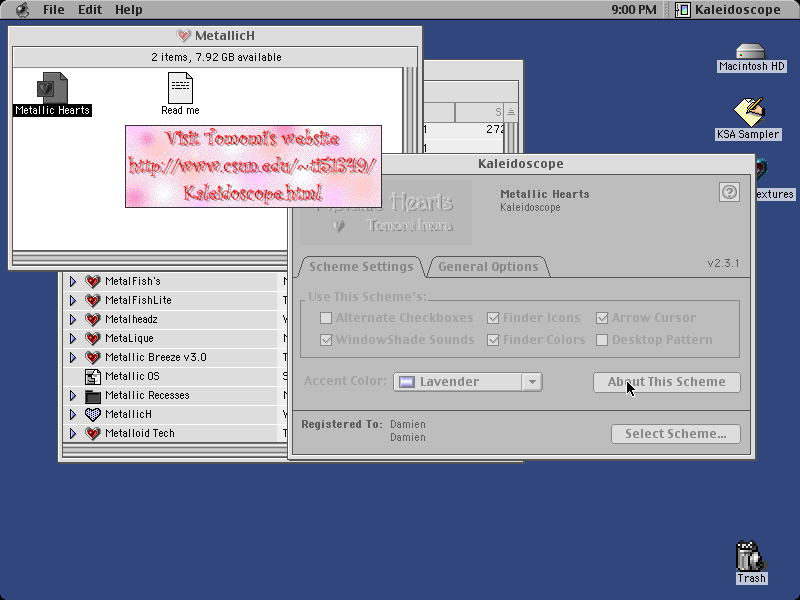Click the heart icon in MetallicH title bar
This screenshot has height=600, width=800.
pos(183,36)
